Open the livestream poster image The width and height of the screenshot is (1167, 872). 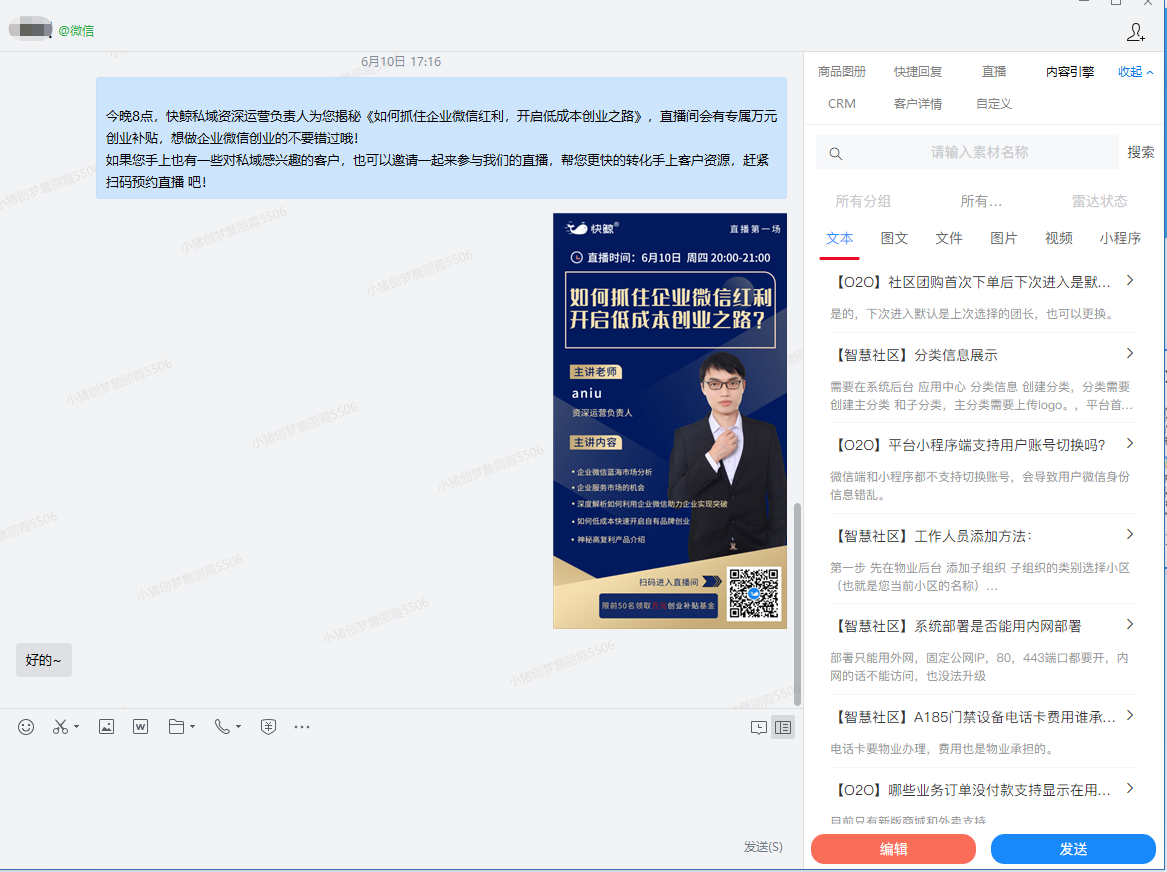670,420
